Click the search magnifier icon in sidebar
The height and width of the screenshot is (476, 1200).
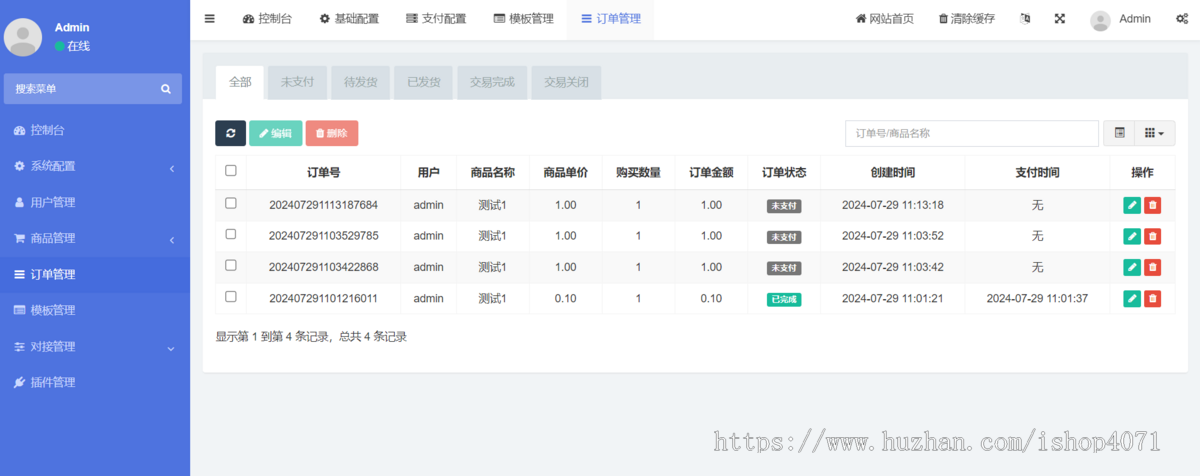166,89
